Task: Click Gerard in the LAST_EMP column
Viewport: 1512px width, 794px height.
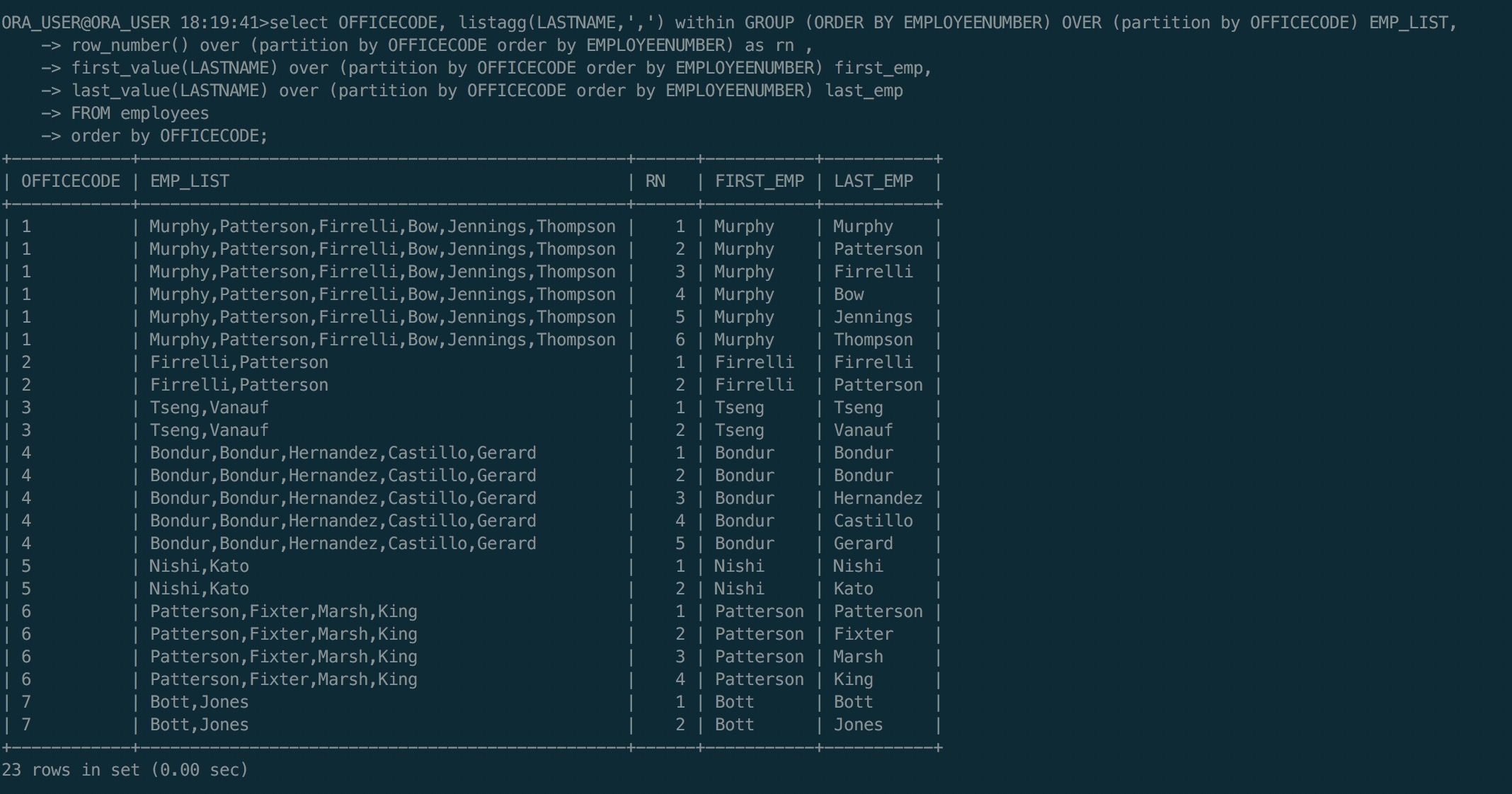Action: pyautogui.click(x=864, y=543)
